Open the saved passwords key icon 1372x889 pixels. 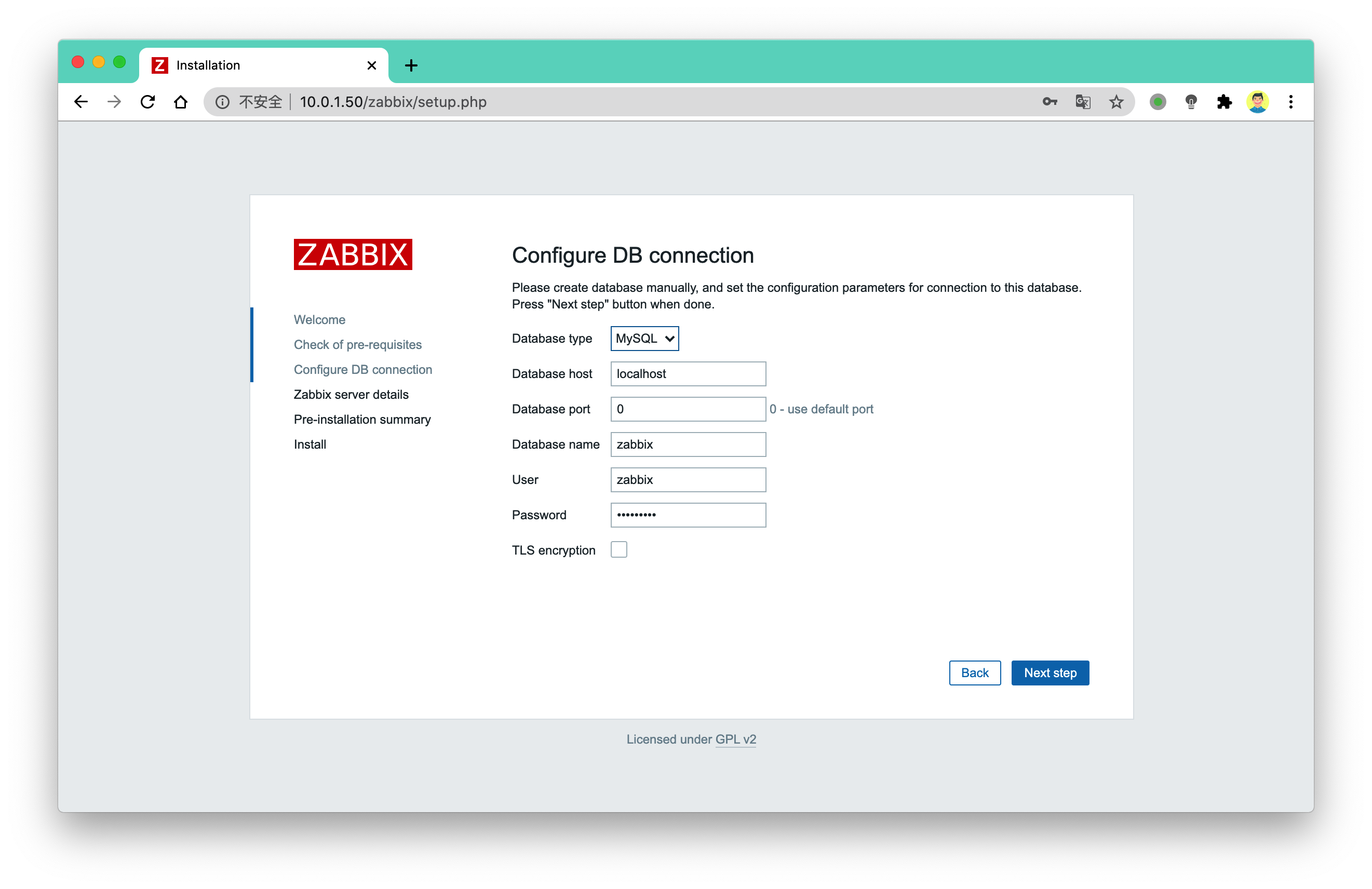(1050, 102)
